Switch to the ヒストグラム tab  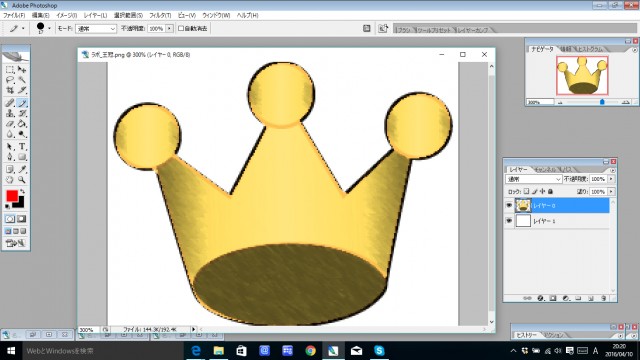(590, 49)
